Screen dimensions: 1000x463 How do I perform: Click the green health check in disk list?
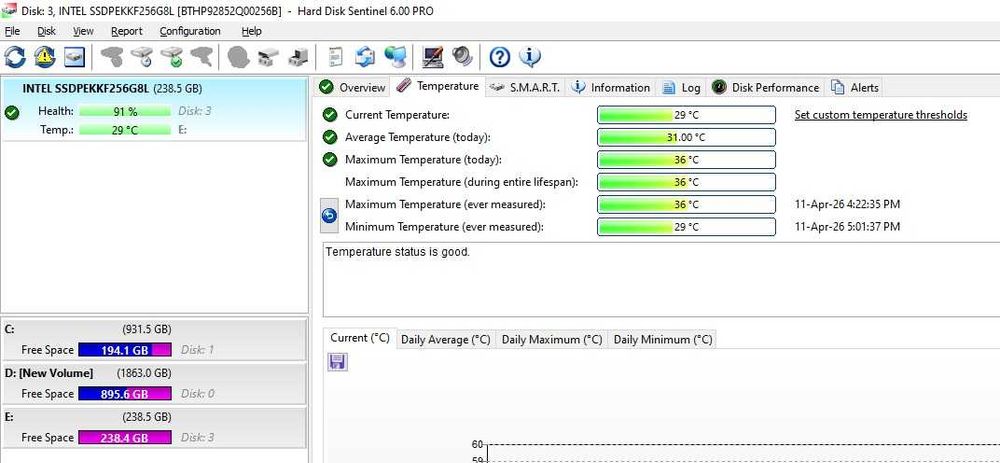(11, 114)
